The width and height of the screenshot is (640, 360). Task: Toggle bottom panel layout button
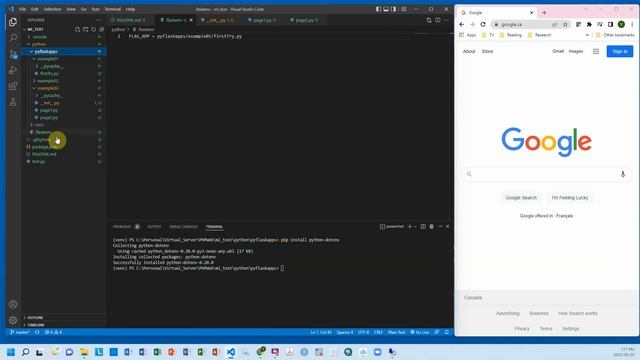pos(386,9)
